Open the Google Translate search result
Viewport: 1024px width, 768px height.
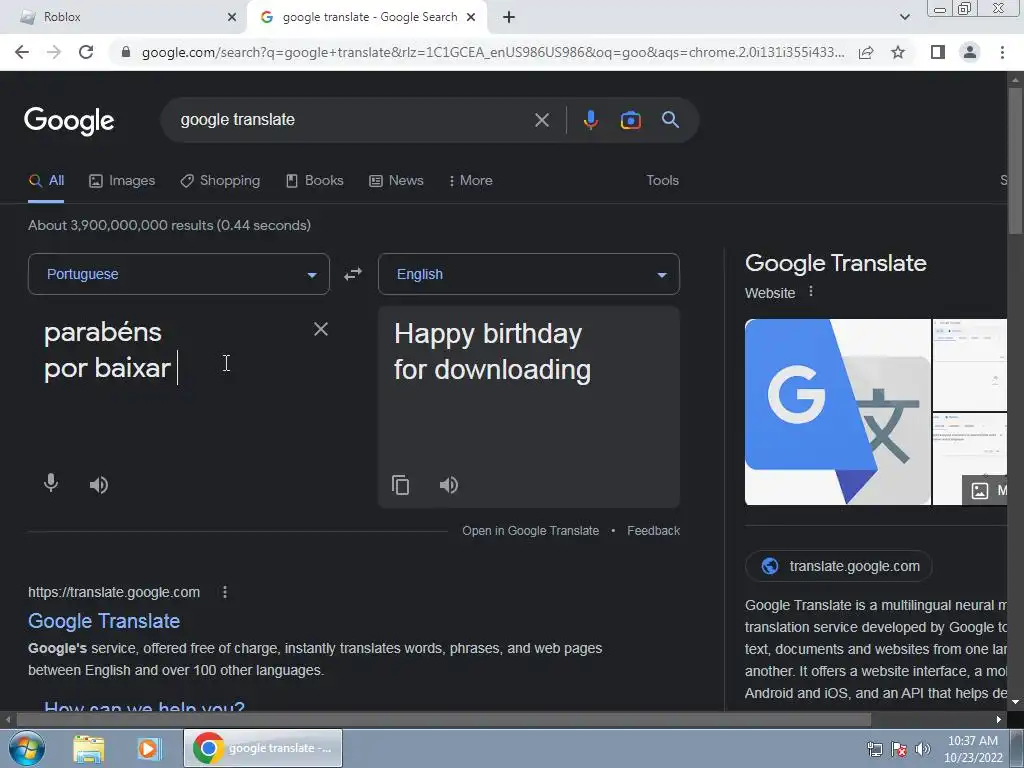click(104, 620)
